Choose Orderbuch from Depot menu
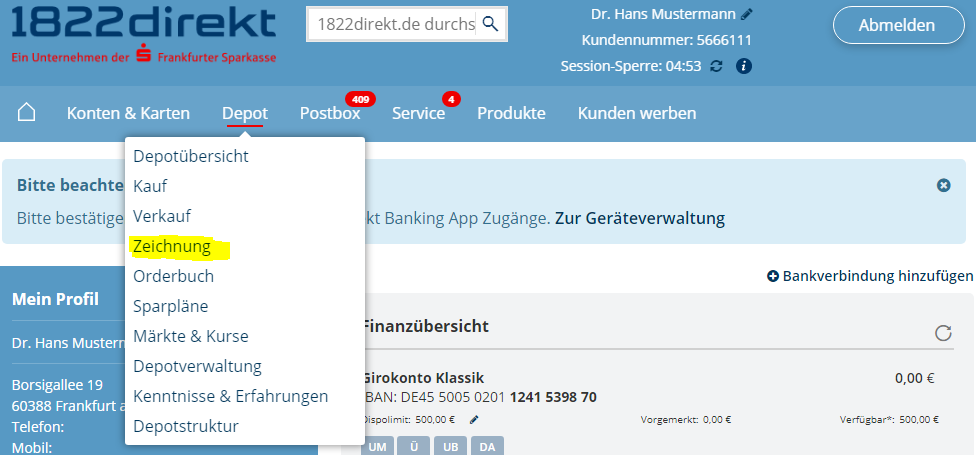The width and height of the screenshot is (976, 455). point(173,276)
